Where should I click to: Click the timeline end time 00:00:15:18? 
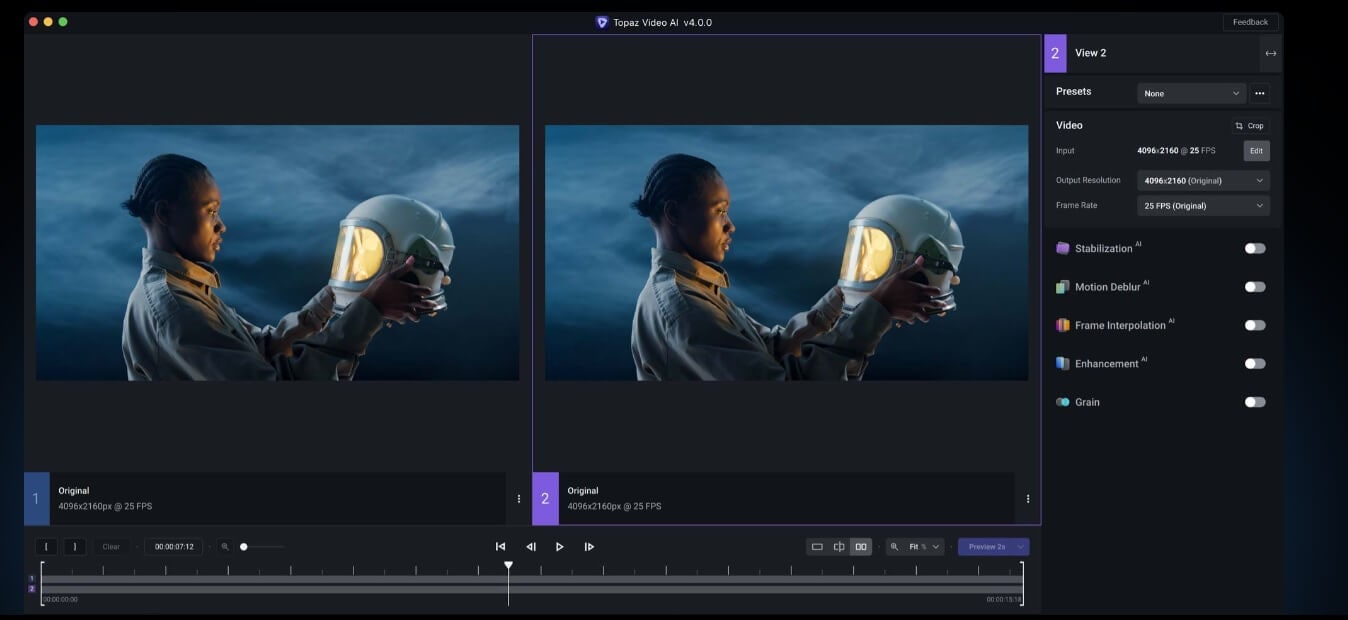point(1004,600)
